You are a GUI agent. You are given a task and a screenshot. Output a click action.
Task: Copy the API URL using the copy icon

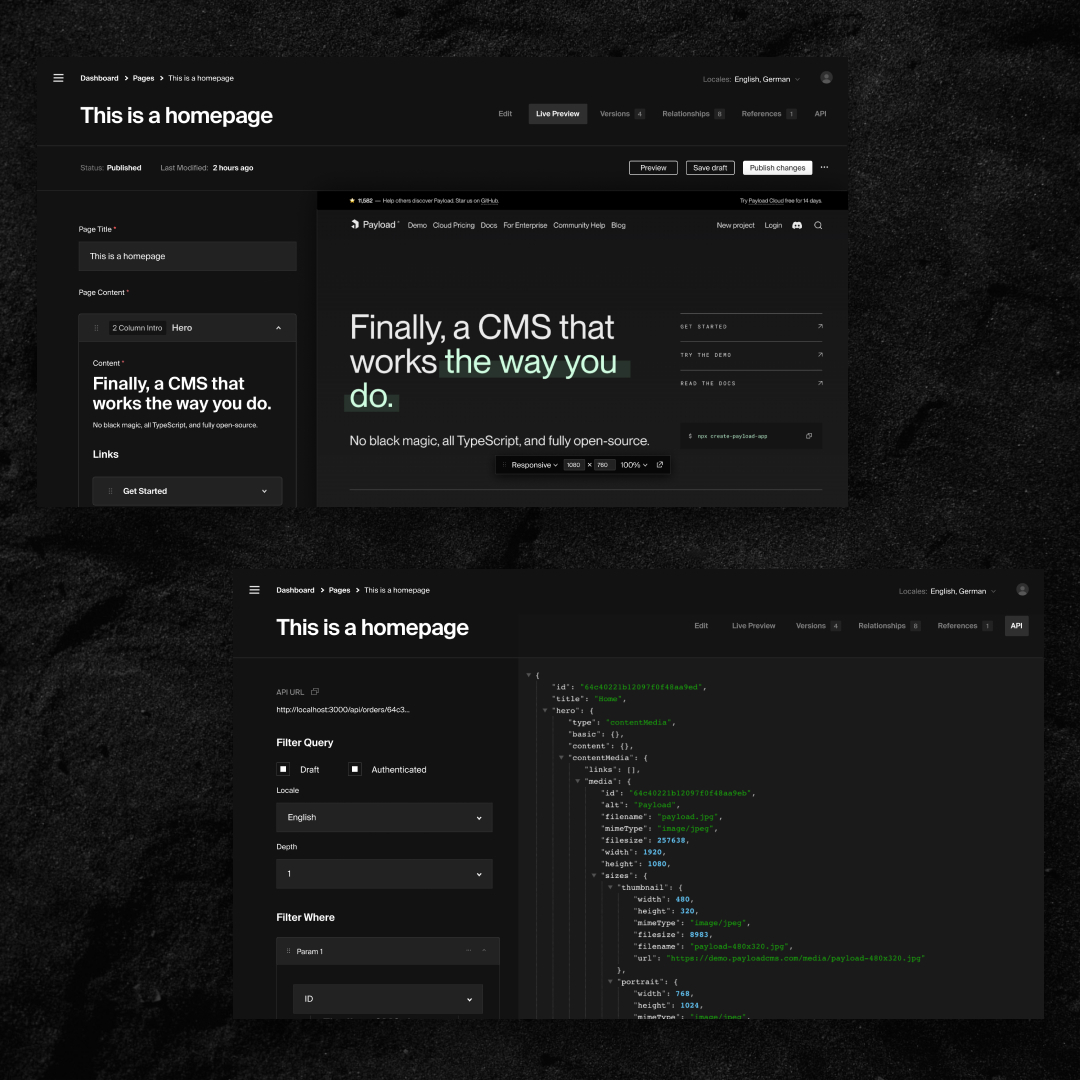pos(315,692)
